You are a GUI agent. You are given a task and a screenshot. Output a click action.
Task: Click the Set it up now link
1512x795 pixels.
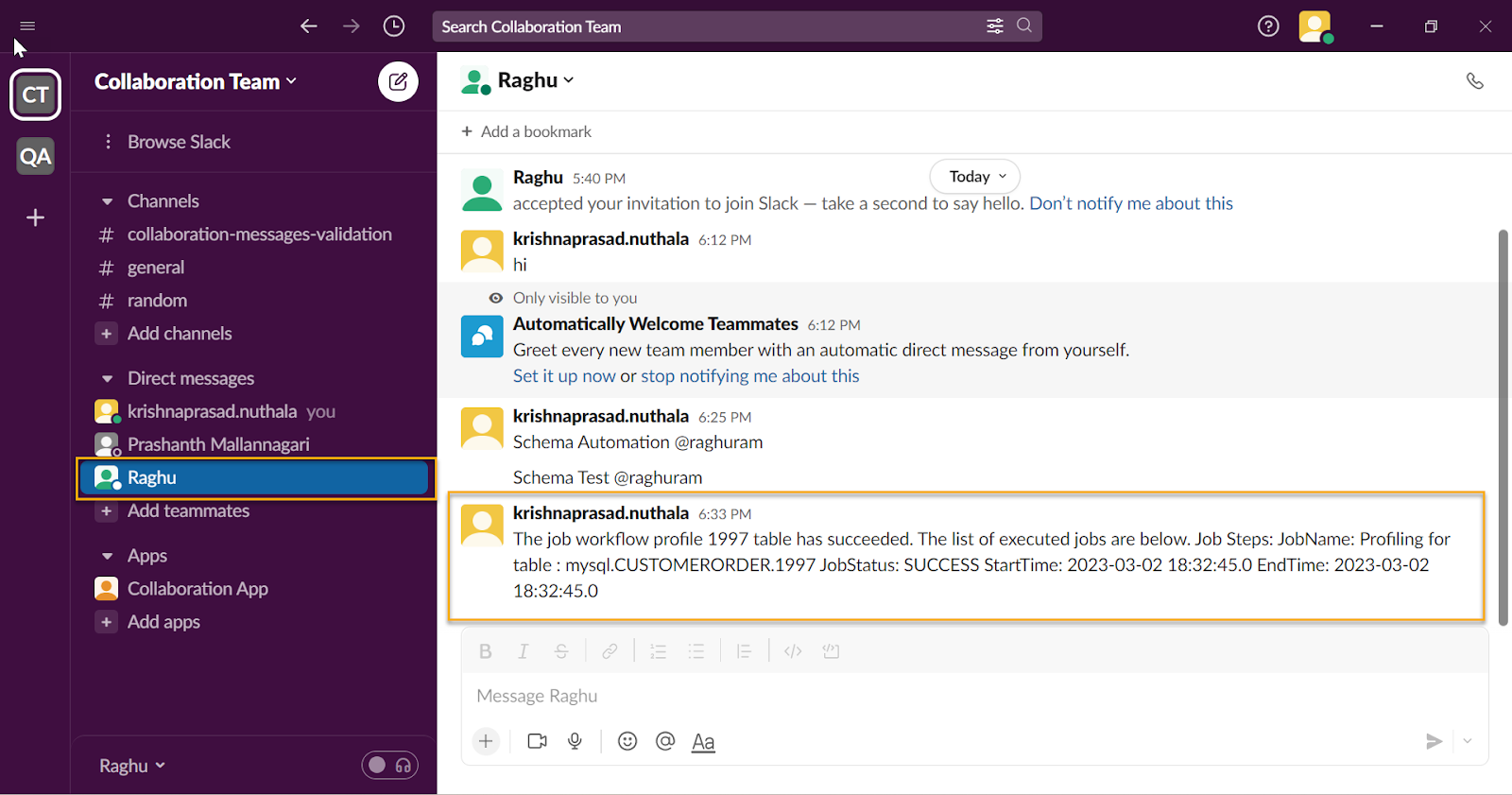pyautogui.click(x=564, y=376)
